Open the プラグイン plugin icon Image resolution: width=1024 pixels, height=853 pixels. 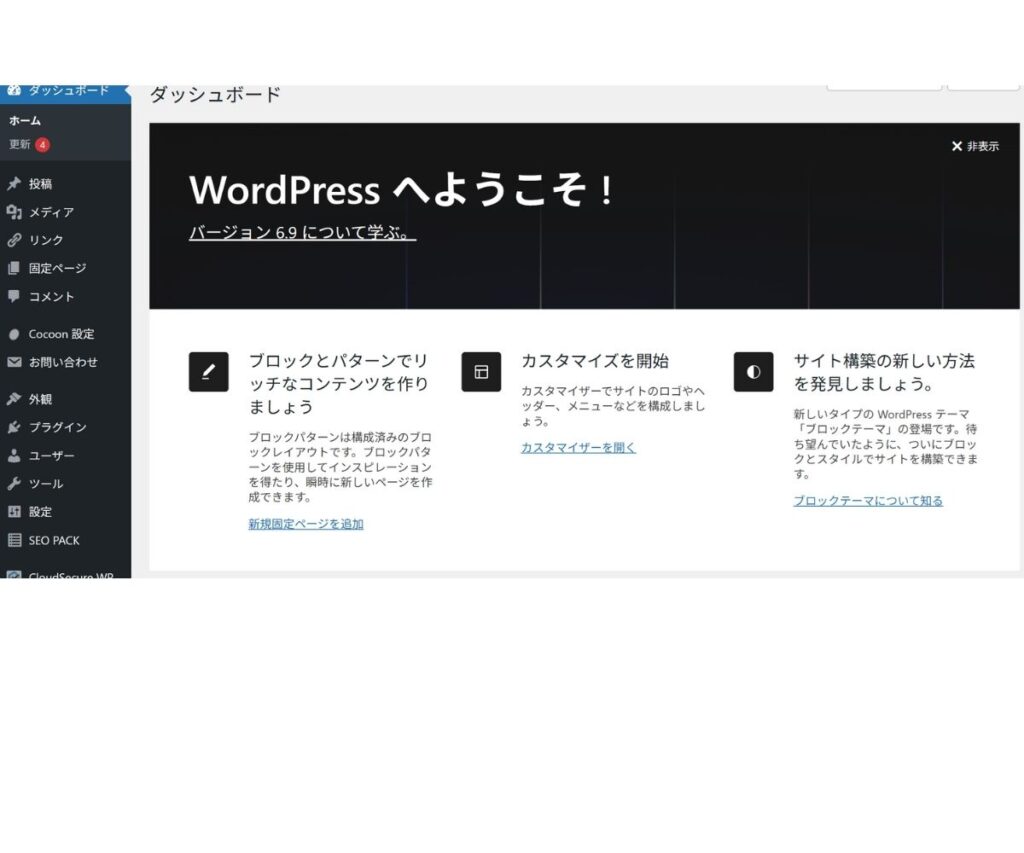(x=16, y=427)
